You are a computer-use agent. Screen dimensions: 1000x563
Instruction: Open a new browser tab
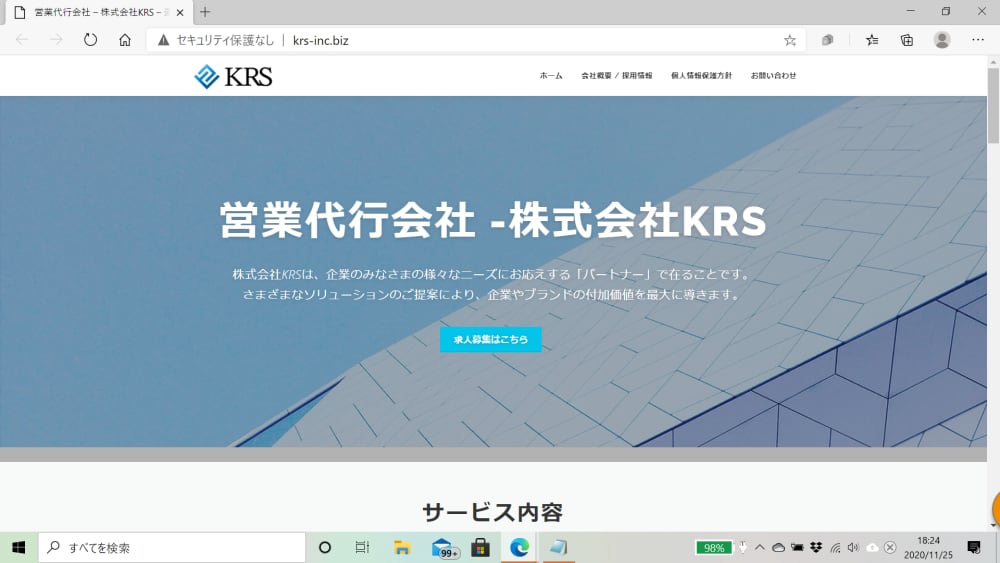tap(205, 12)
